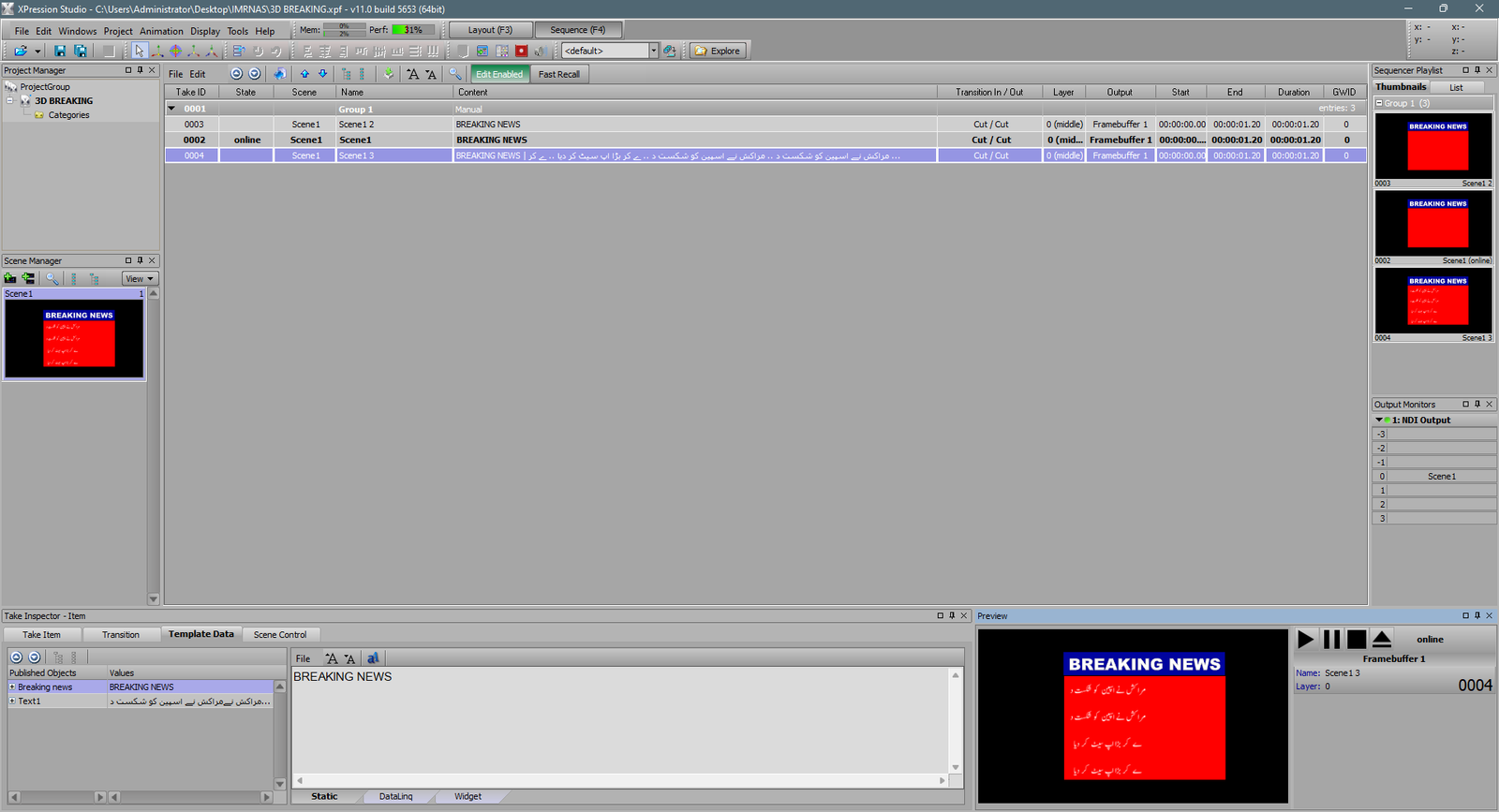
Task: Click the blue 'al' text icon in template editor
Action: pyautogui.click(x=373, y=658)
